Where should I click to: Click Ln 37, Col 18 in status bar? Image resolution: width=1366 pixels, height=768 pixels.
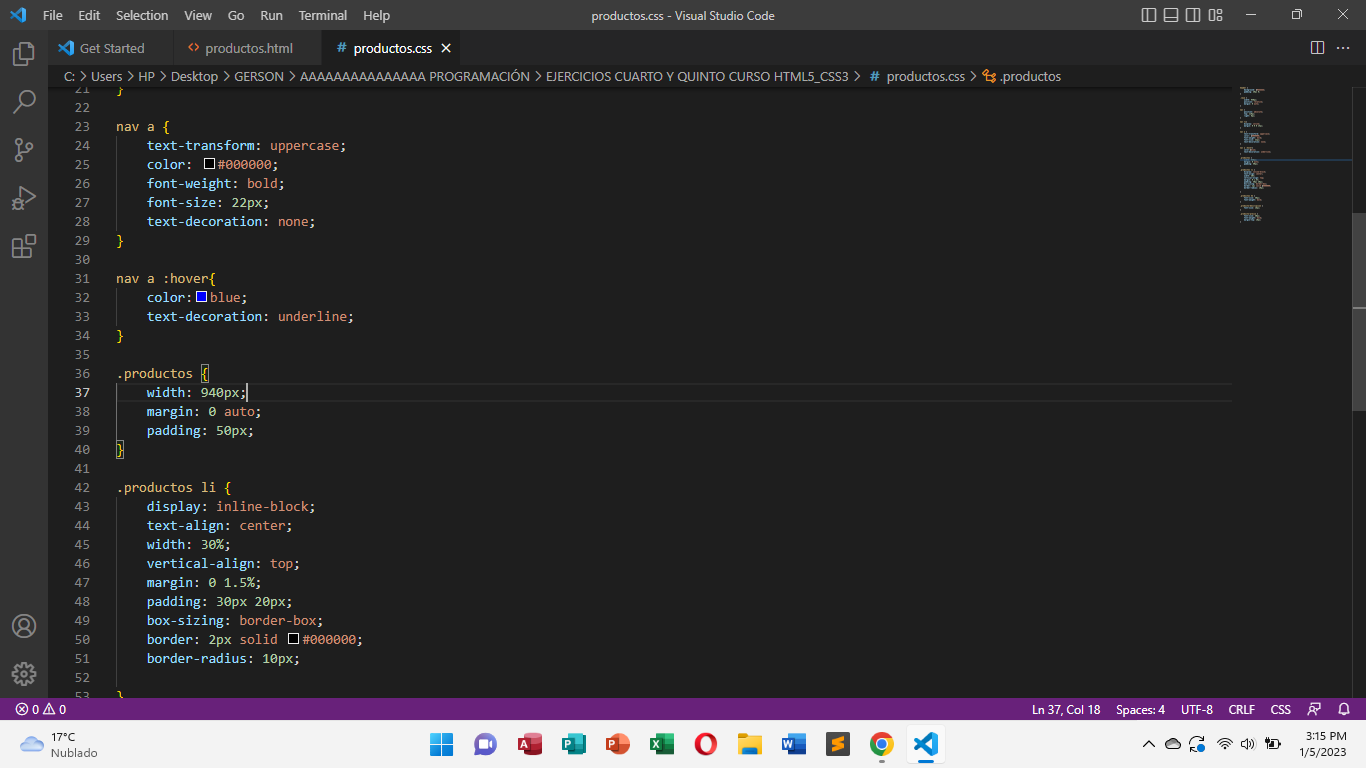[x=1066, y=709]
